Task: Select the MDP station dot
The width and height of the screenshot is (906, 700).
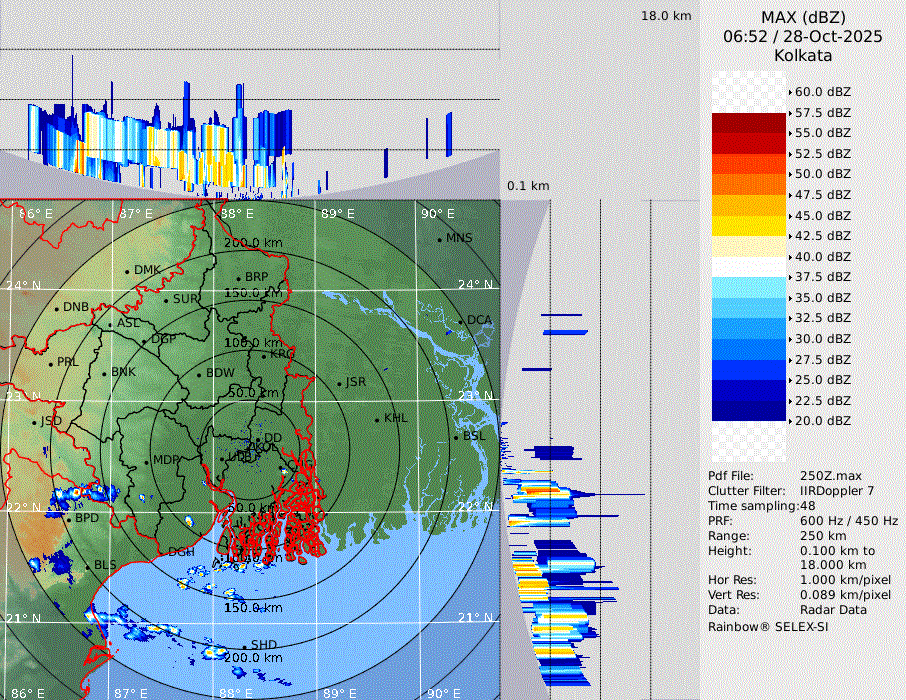Action: (146, 461)
